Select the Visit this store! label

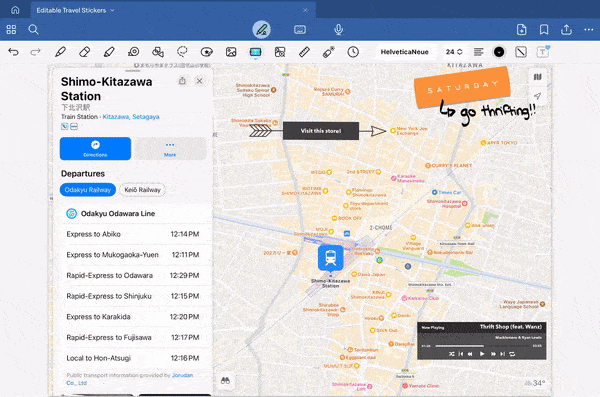[321, 131]
